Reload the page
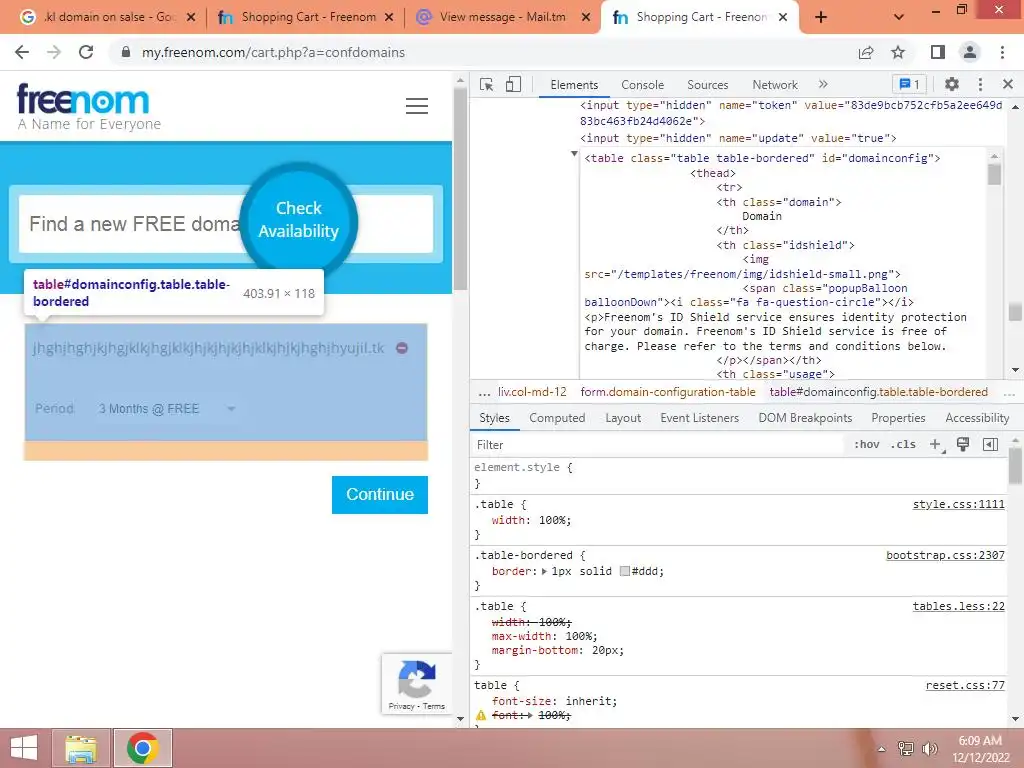Image resolution: width=1024 pixels, height=768 pixels. point(86,52)
